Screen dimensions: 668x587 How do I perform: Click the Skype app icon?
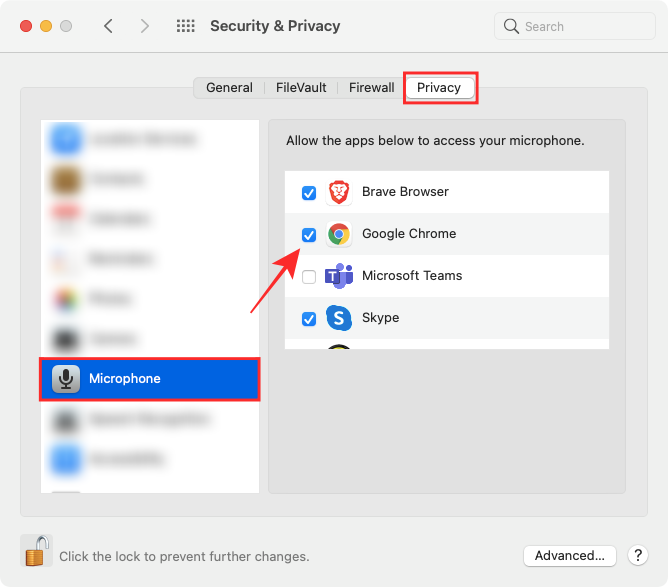pyautogui.click(x=339, y=318)
